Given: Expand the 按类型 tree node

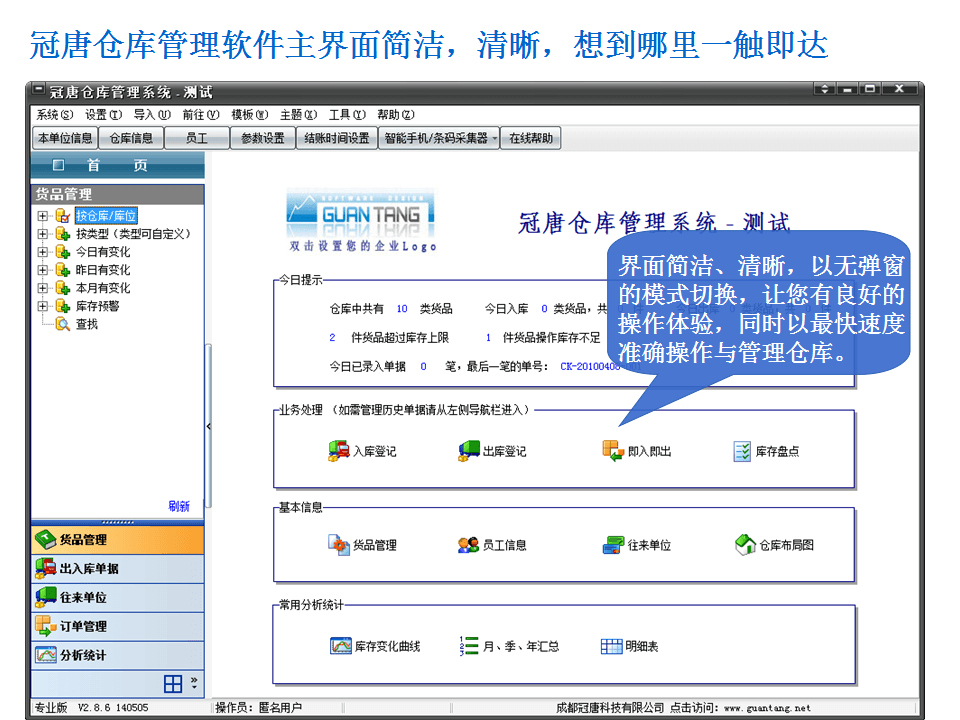Looking at the screenshot, I should tap(42, 234).
